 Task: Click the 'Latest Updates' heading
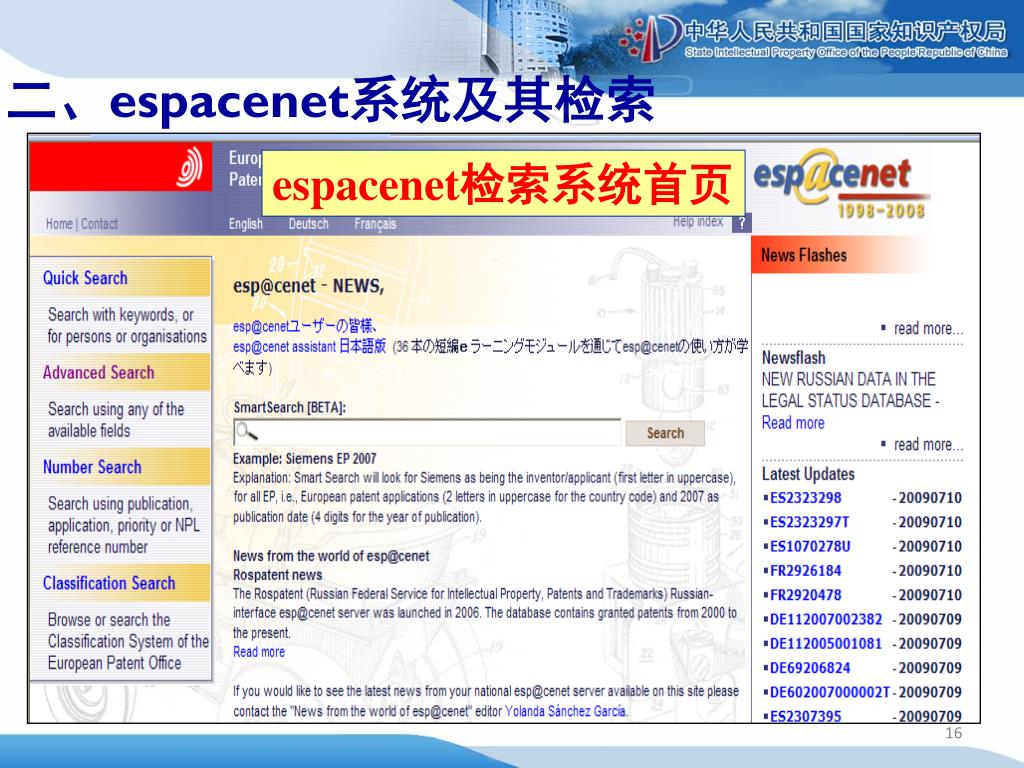tap(808, 474)
